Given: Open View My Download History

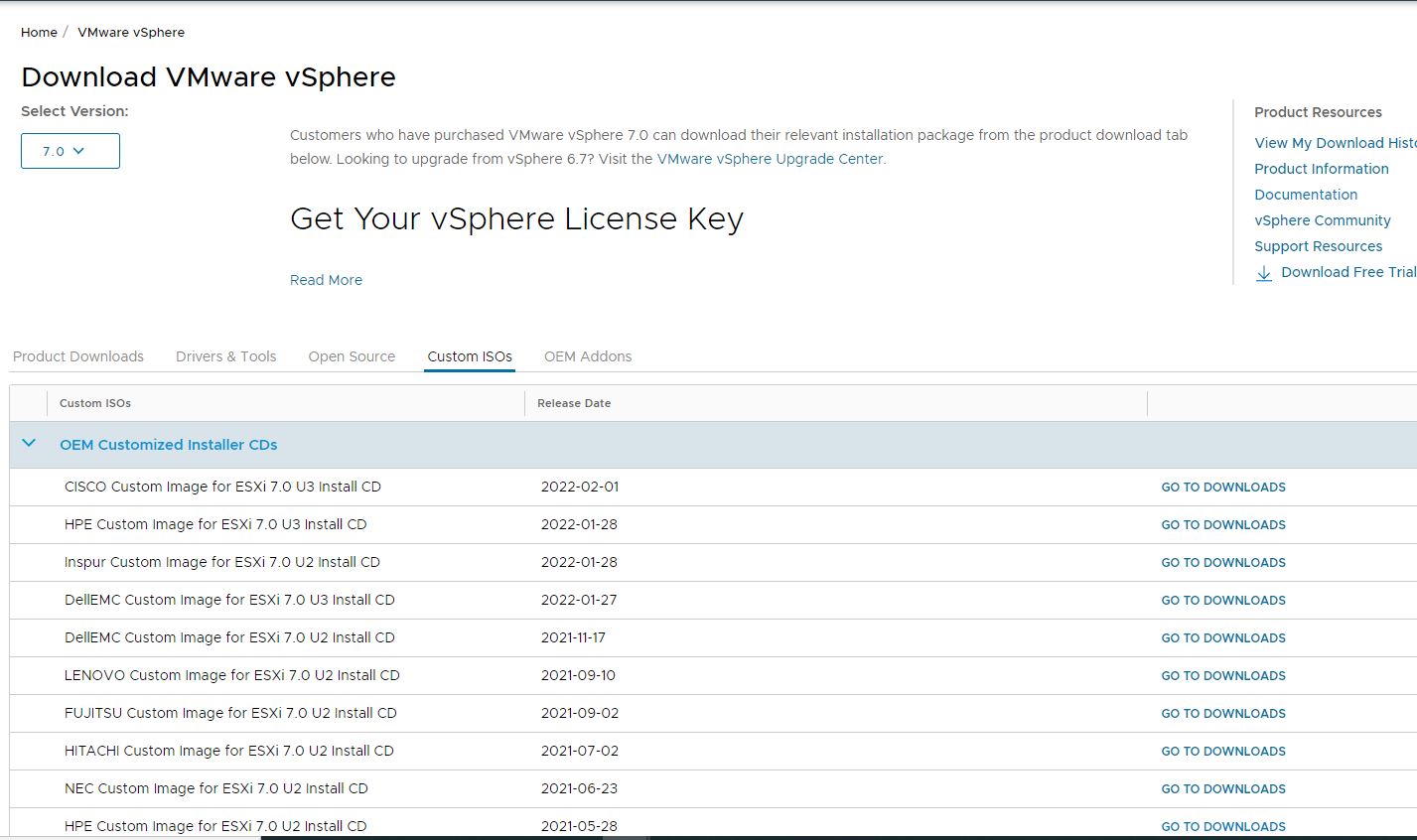Looking at the screenshot, I should coord(1334,142).
